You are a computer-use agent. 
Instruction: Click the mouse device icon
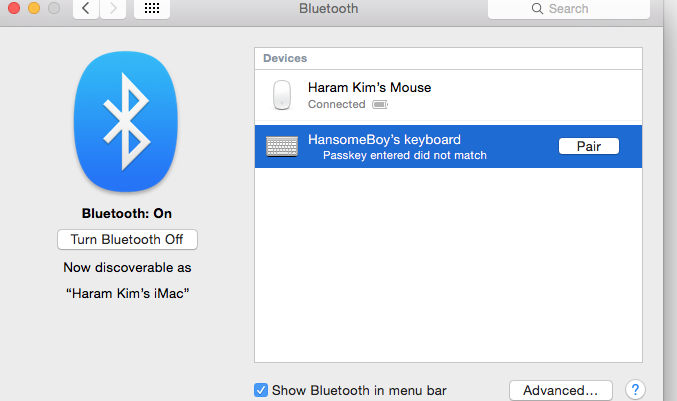(282, 95)
